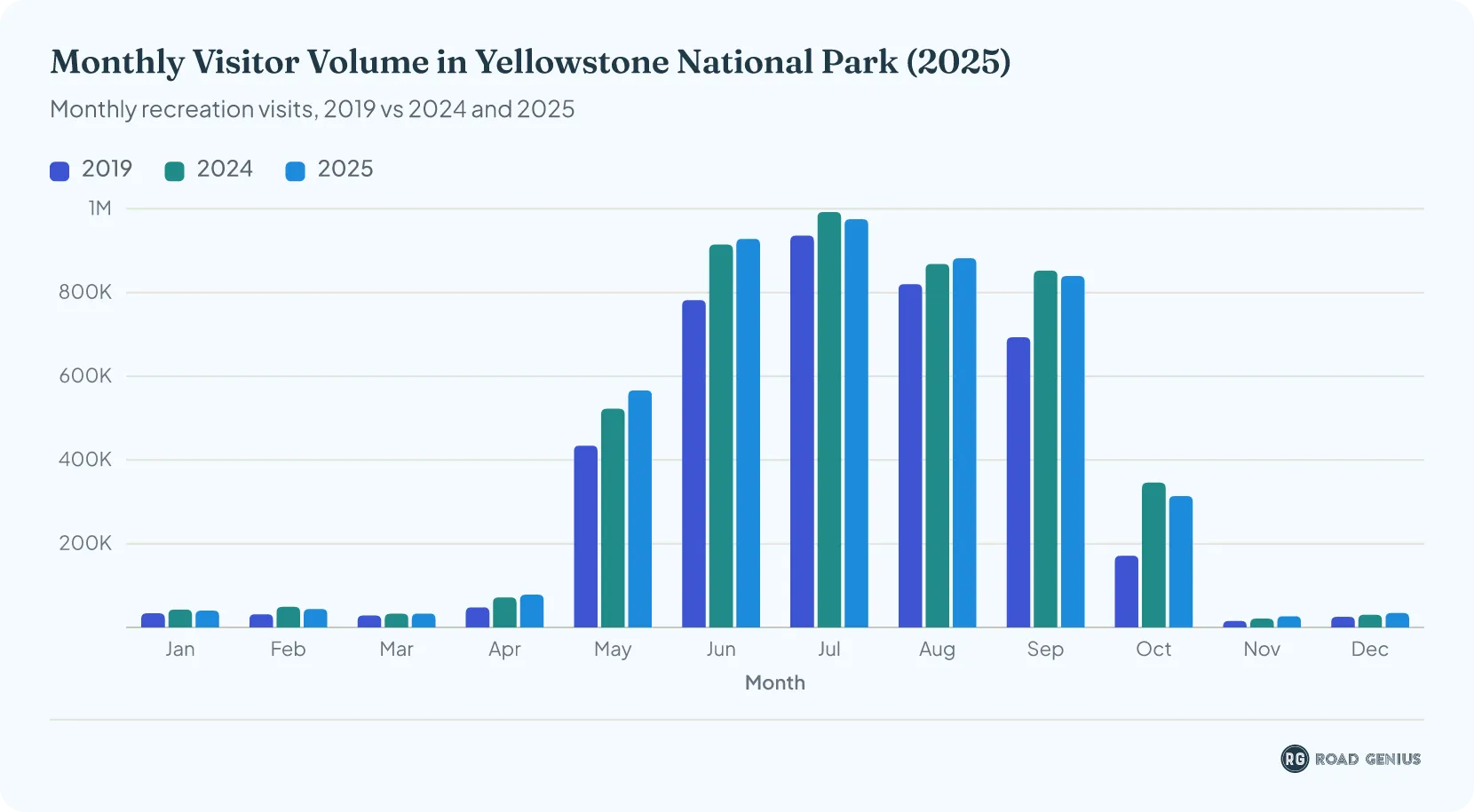Click the Aug 2024 bar
Image resolution: width=1474 pixels, height=812 pixels.
pos(938,445)
